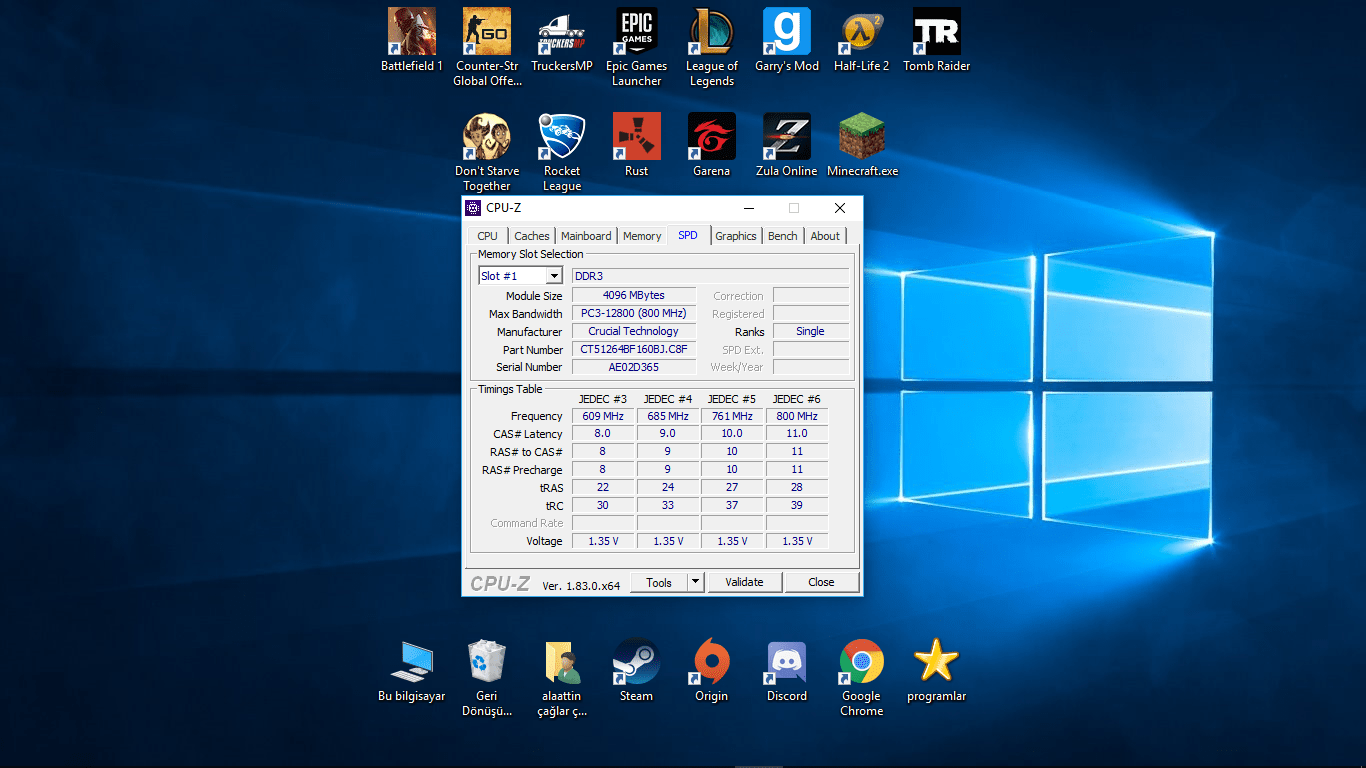
Task: Switch to the CPU tab
Action: point(487,236)
